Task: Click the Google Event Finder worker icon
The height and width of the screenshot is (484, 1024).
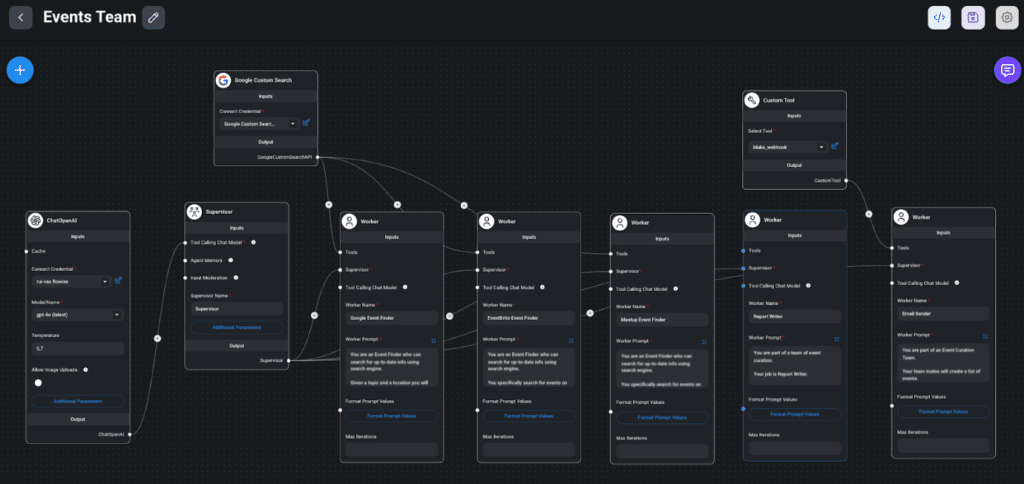Action: (349, 221)
